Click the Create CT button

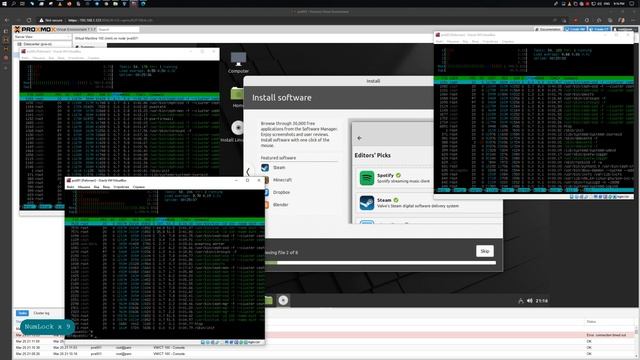point(599,29)
